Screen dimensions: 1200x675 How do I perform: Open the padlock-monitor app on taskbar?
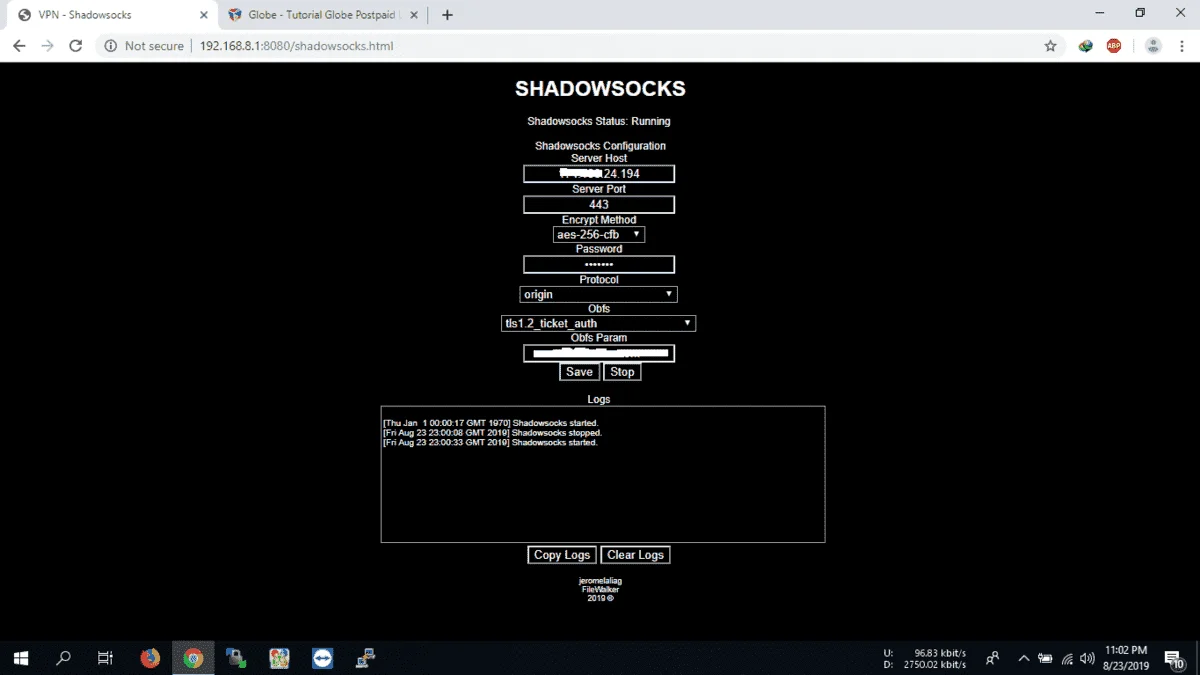[x=236, y=658]
